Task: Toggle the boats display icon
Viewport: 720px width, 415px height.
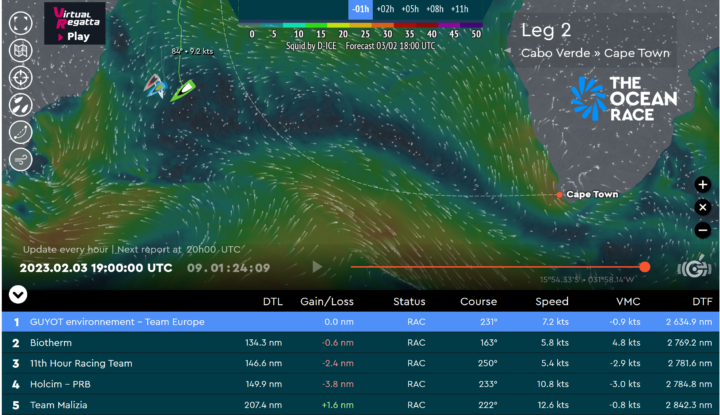Action: pyautogui.click(x=21, y=105)
